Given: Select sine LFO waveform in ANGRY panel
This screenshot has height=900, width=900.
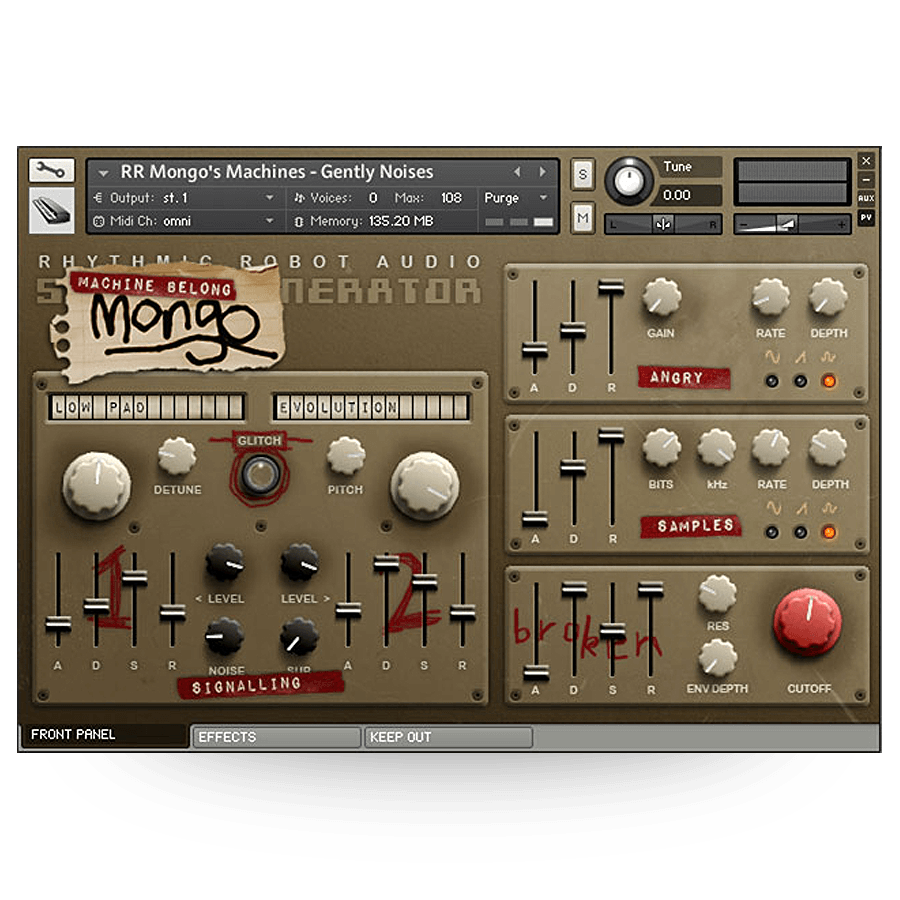Looking at the screenshot, I should [772, 381].
